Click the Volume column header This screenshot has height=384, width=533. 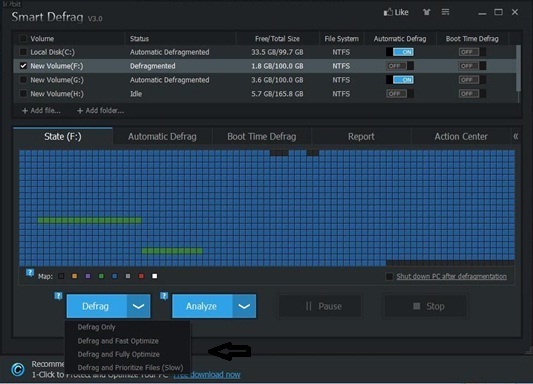[42, 39]
